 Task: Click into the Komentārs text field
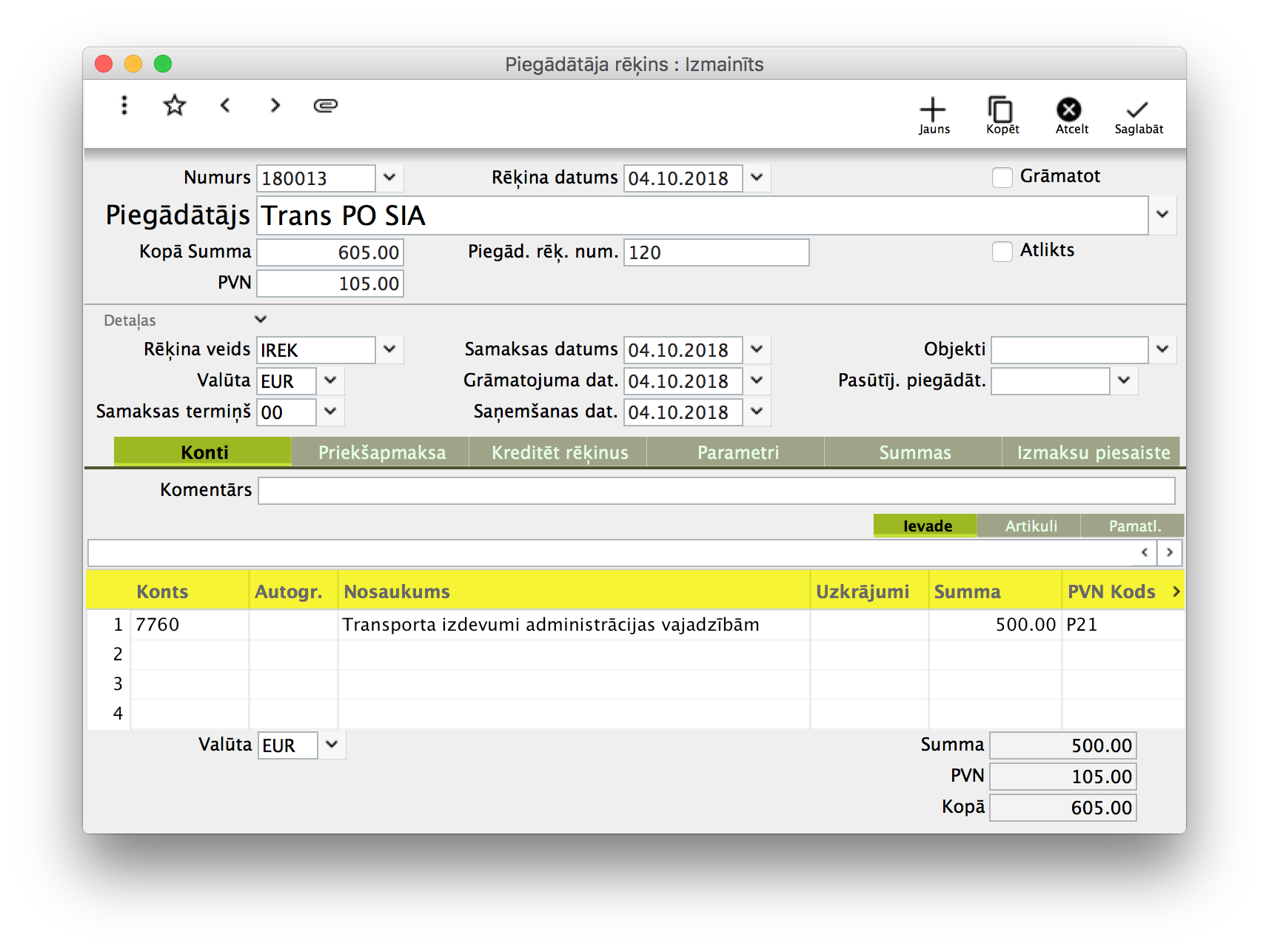pos(715,490)
